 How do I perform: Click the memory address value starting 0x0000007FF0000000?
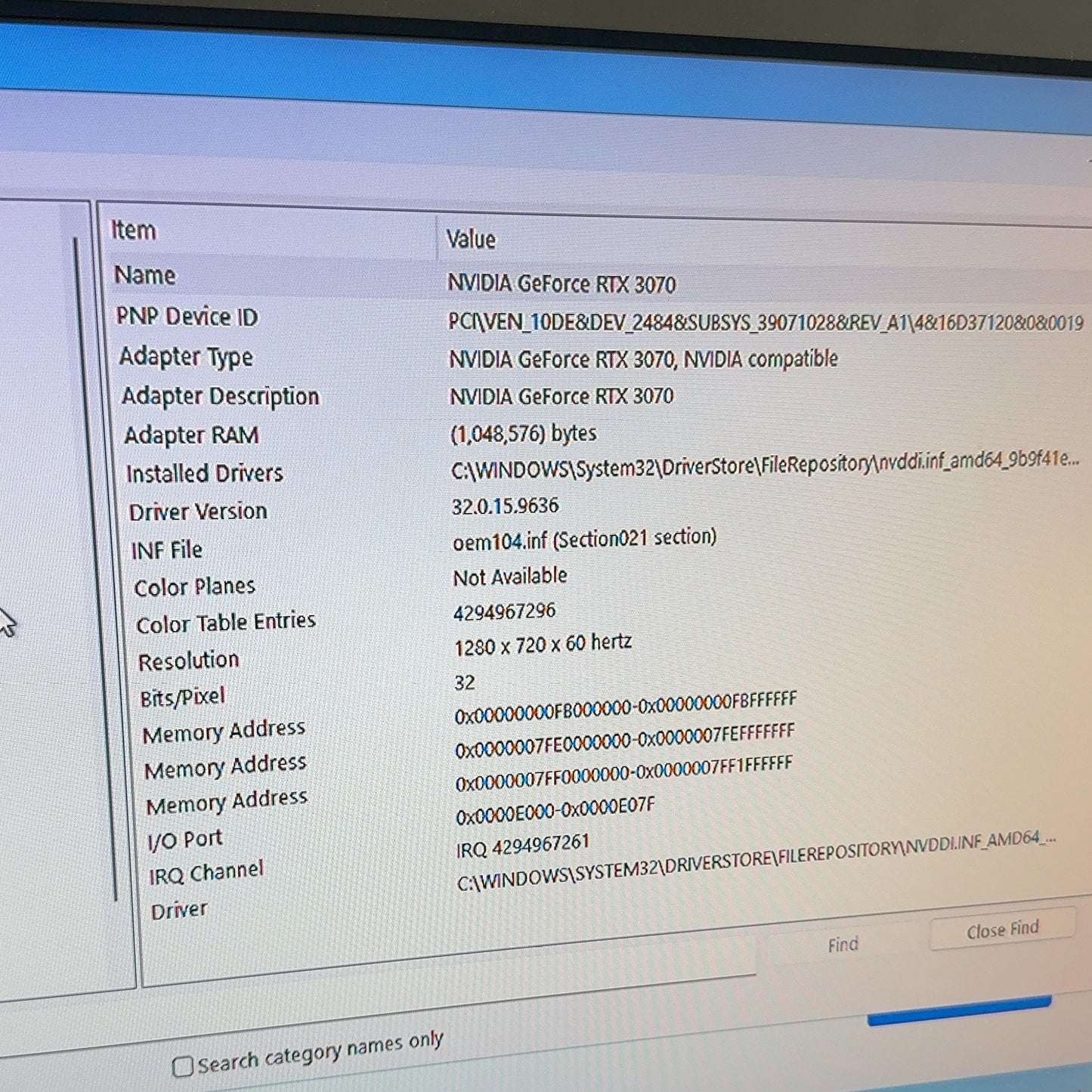coord(624,775)
